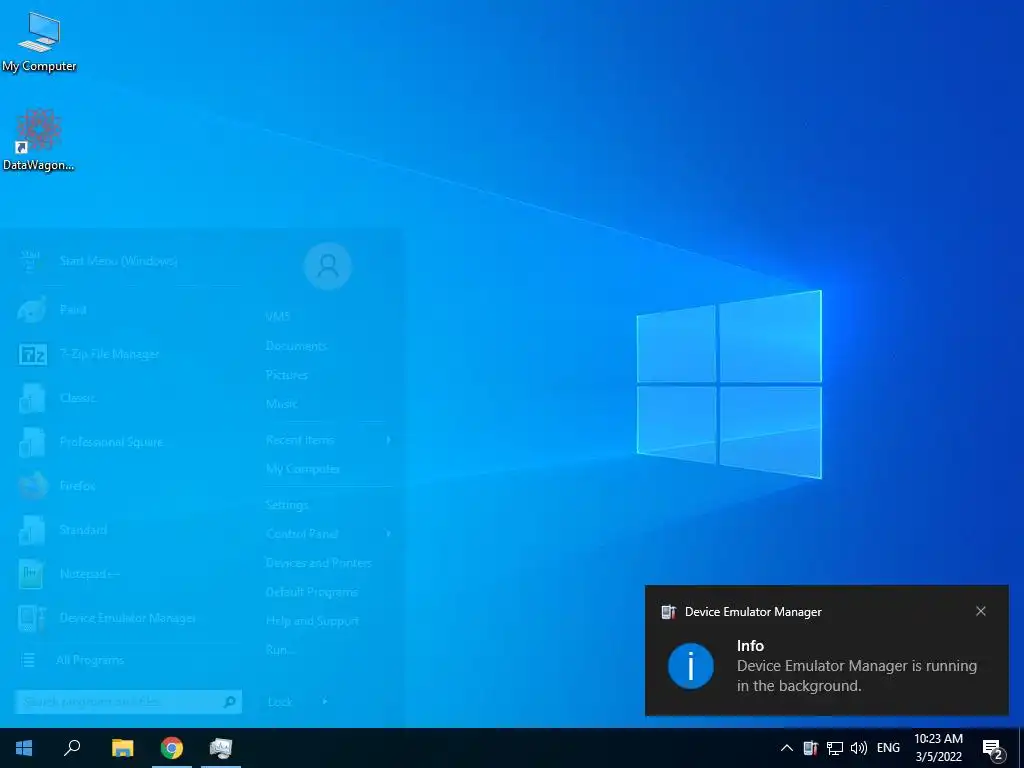Open the taskbar app next to Chrome
This screenshot has width=1024, height=768.
(x=221, y=748)
